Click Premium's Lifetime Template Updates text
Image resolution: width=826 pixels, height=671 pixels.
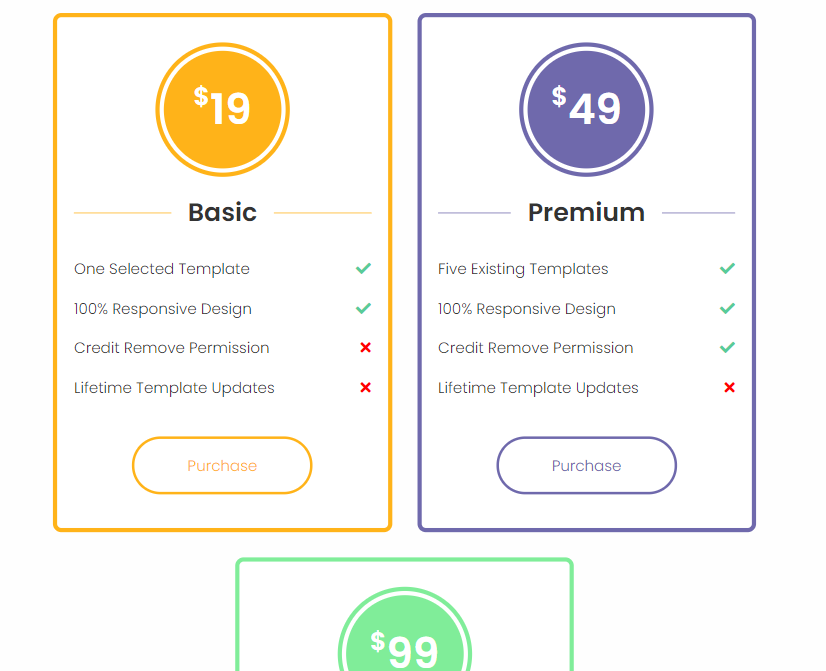(538, 388)
